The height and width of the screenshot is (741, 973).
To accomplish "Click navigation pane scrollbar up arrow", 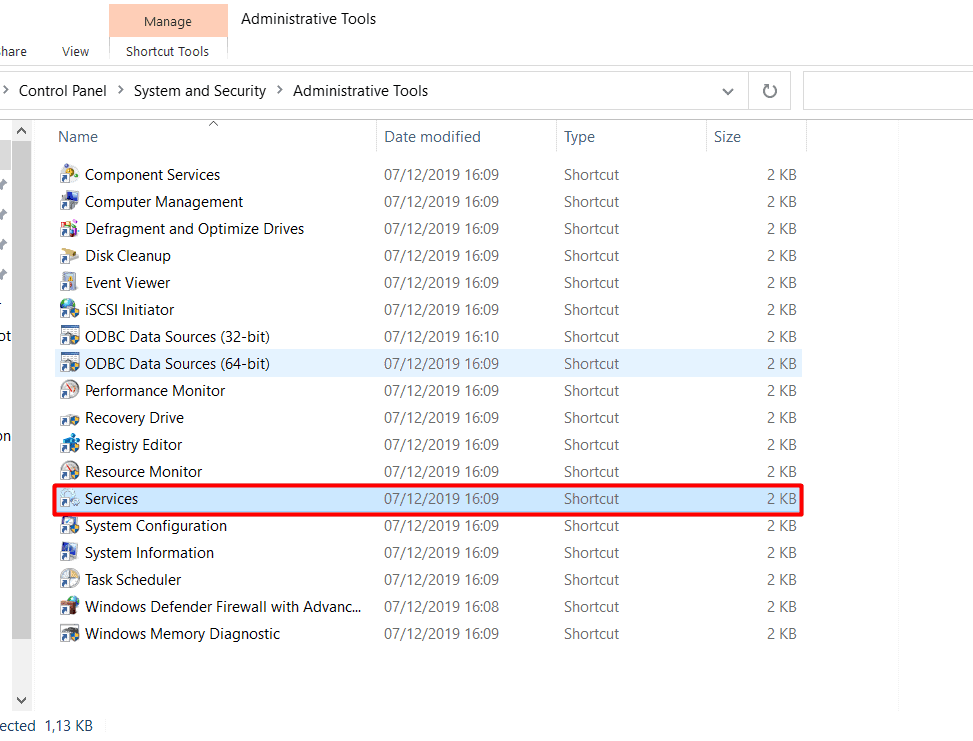I will click(21, 131).
